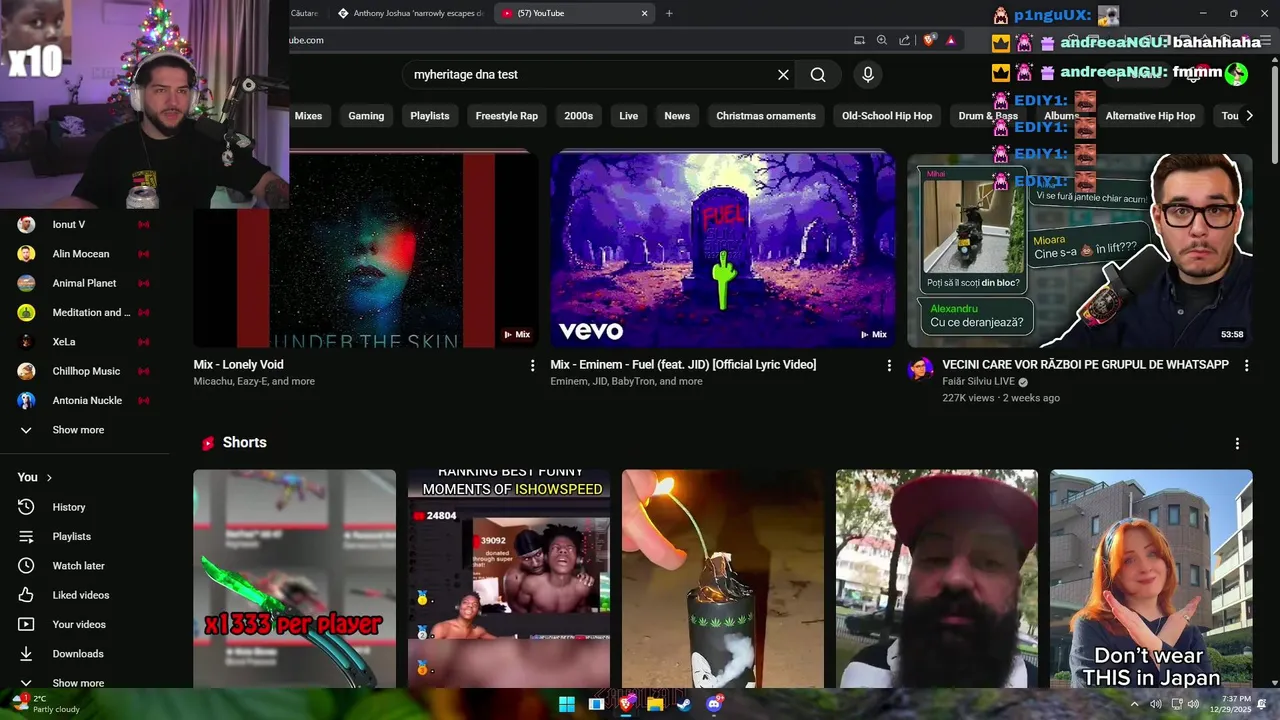Select the Live filter chip
The width and height of the screenshot is (1280, 720).
pyautogui.click(x=628, y=116)
